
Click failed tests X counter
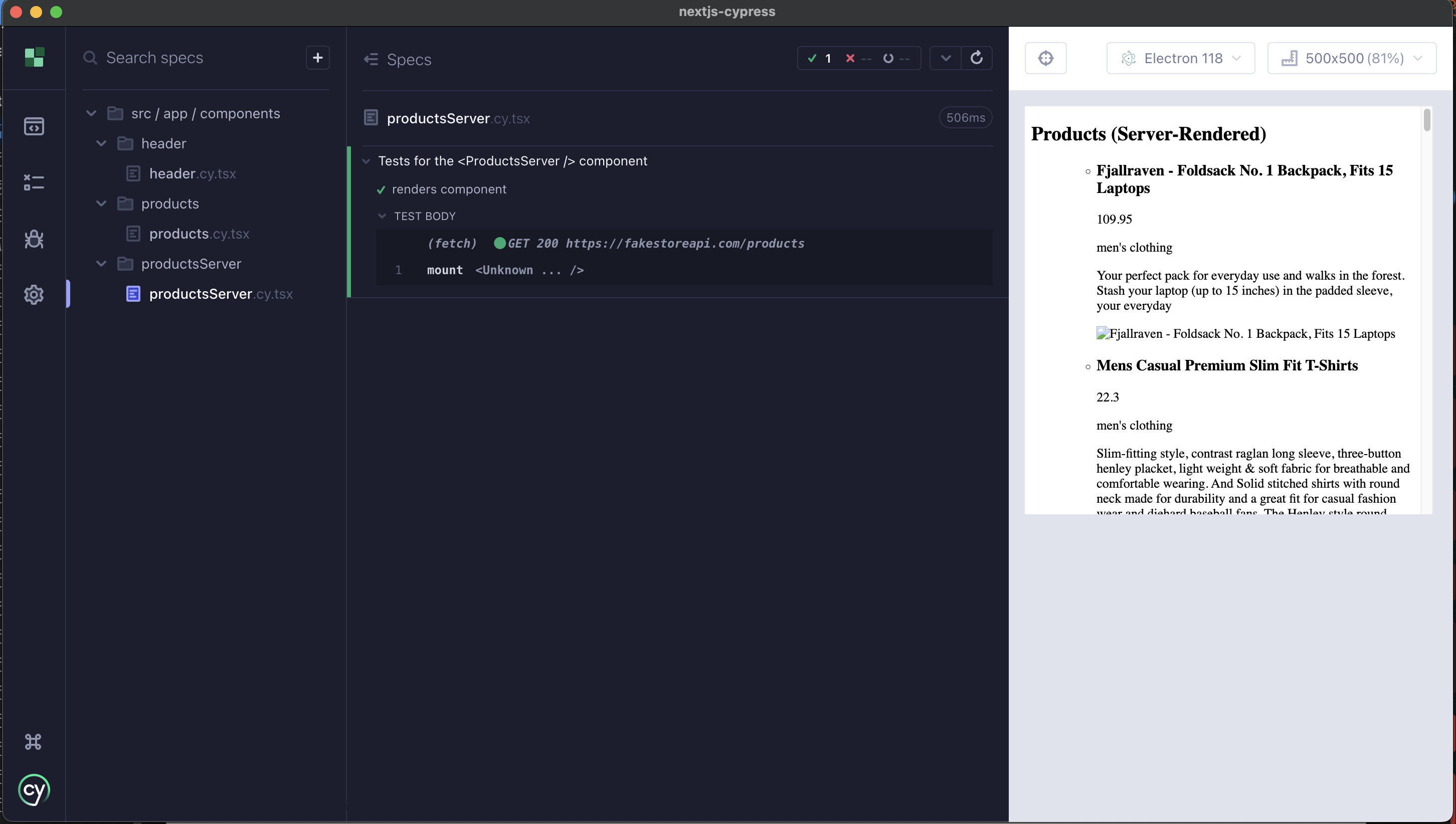(858, 58)
